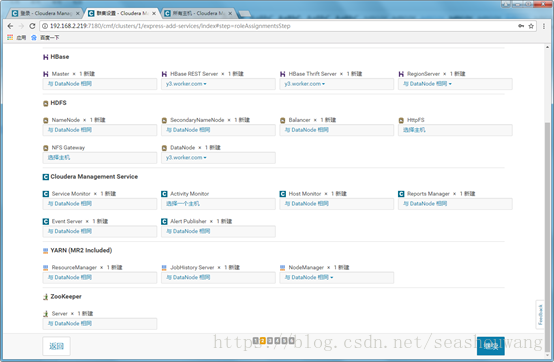Open NodeManager host assignment dropdown
554x362 pixels.
[309, 278]
